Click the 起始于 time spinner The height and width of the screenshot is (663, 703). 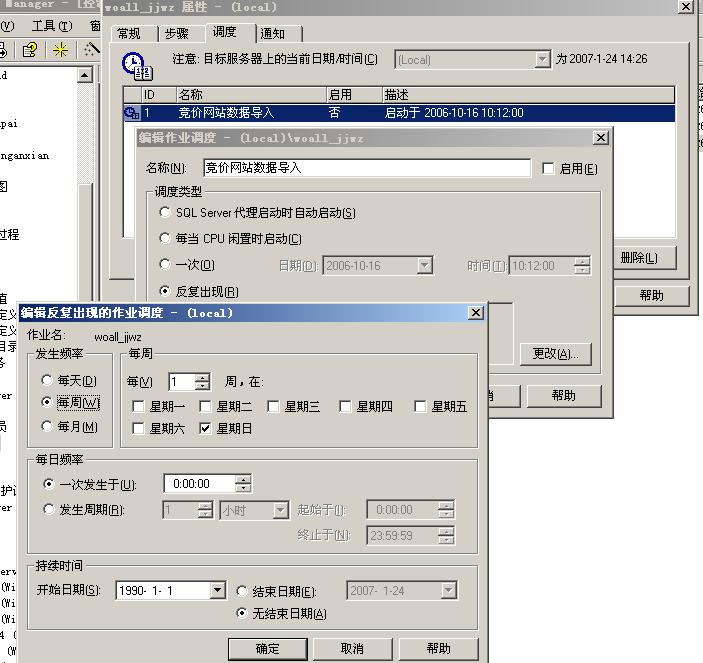pos(446,510)
